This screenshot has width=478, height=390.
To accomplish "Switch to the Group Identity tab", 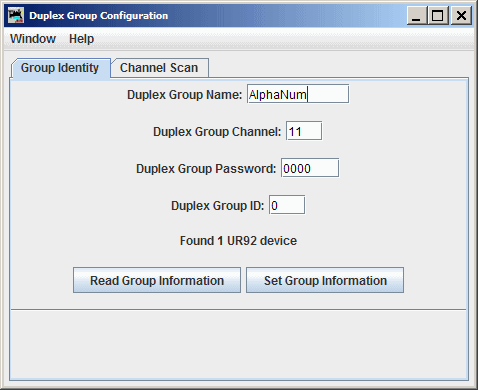I will point(61,68).
